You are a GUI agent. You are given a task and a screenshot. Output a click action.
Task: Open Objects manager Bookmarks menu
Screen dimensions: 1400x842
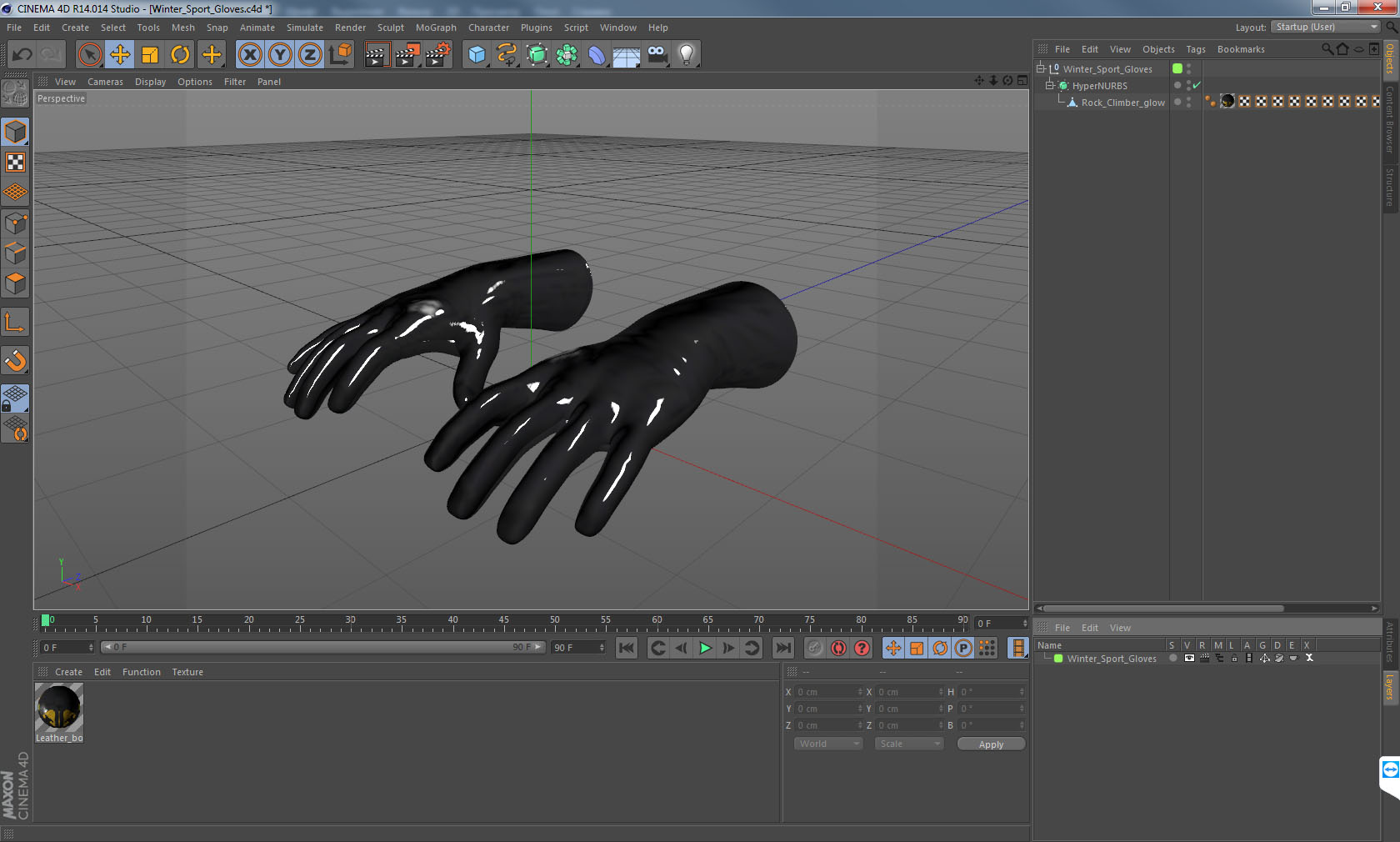click(1241, 49)
